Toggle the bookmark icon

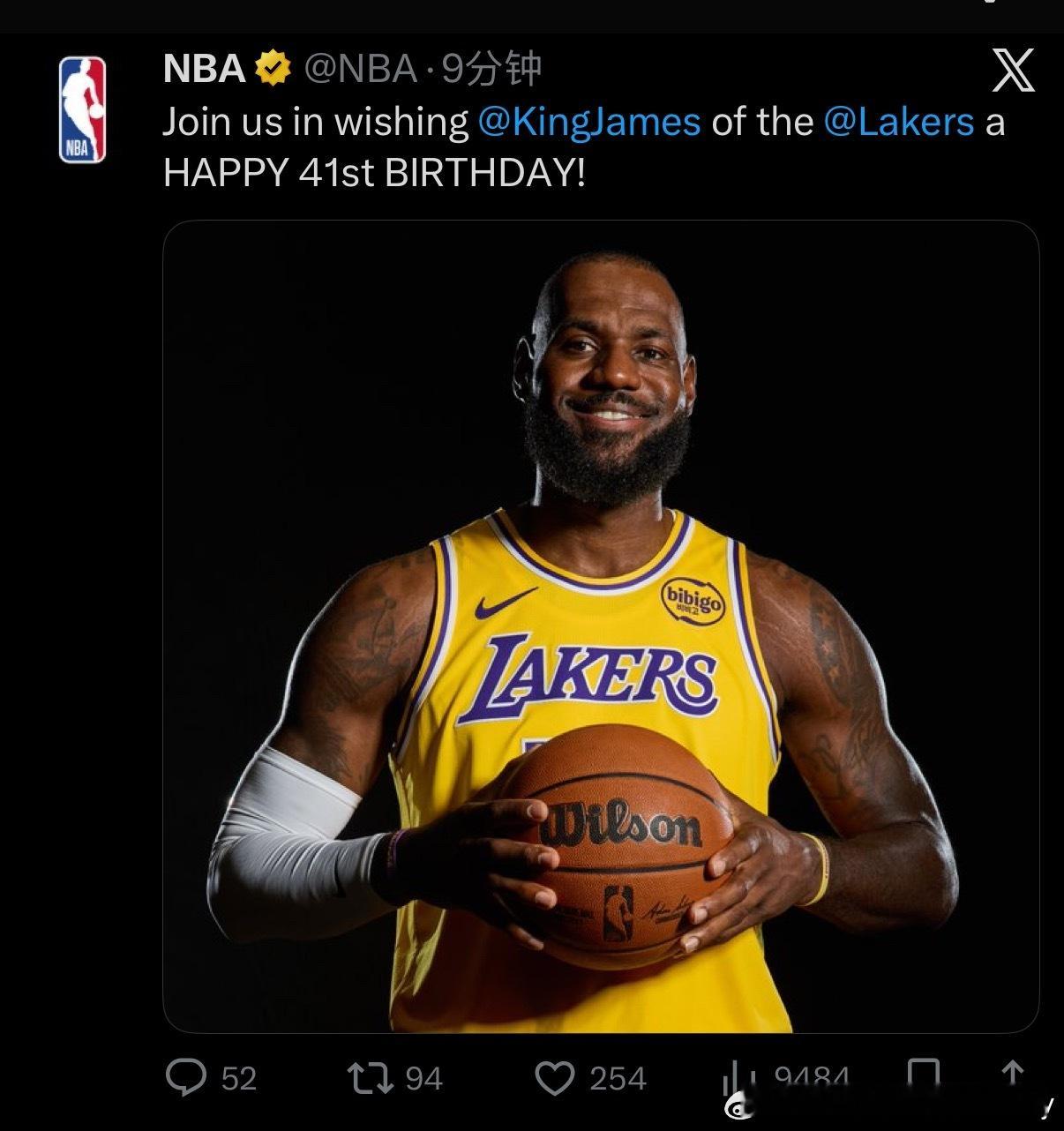pos(924,1076)
